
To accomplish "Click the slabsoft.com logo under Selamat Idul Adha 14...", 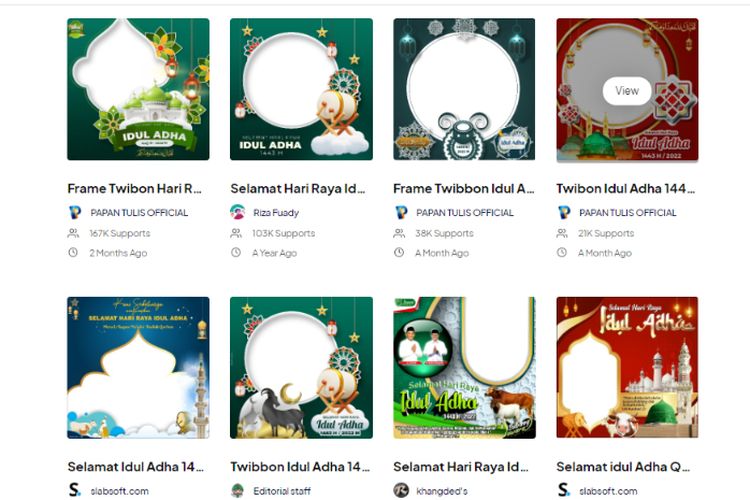I will point(75,490).
